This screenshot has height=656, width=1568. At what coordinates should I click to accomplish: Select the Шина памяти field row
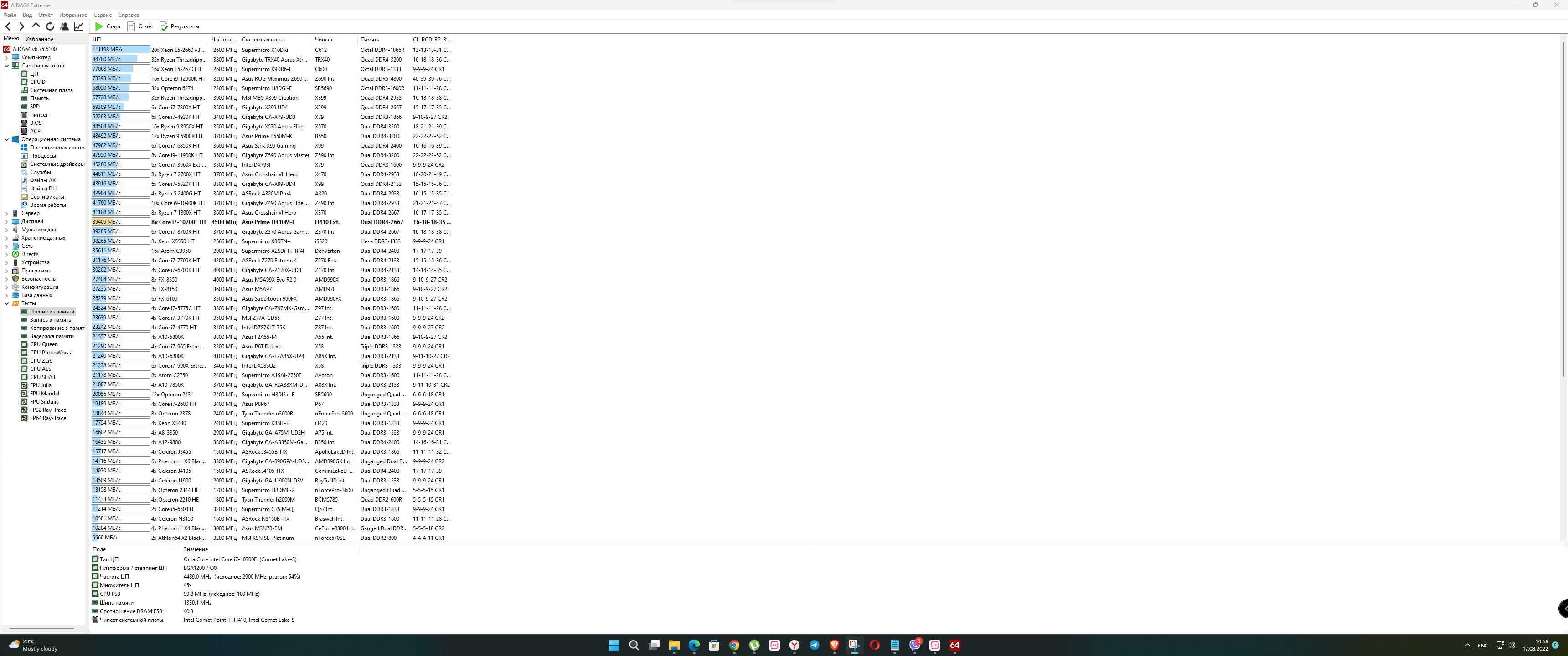point(224,602)
